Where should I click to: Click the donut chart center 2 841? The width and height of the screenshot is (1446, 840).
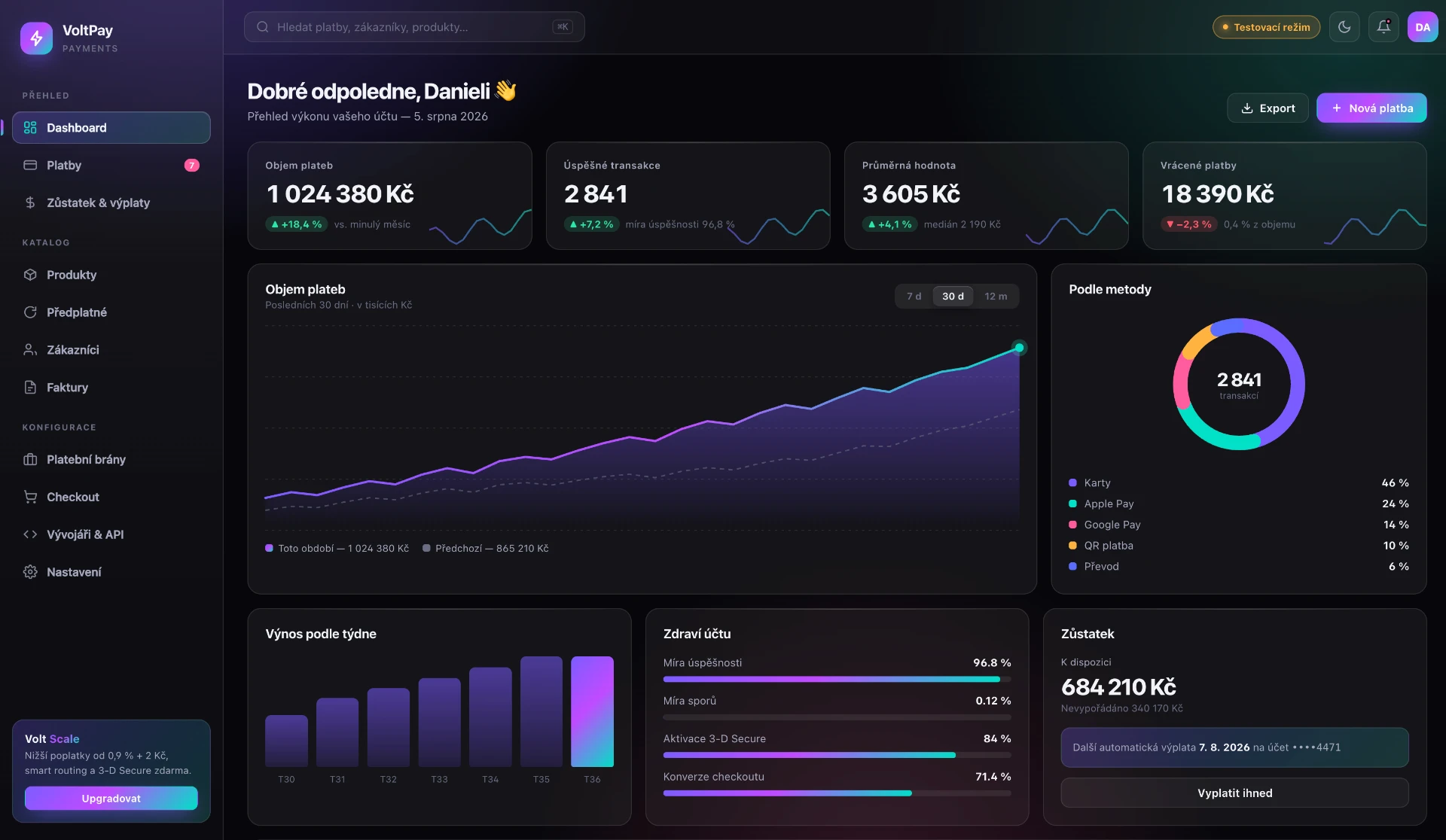point(1239,380)
